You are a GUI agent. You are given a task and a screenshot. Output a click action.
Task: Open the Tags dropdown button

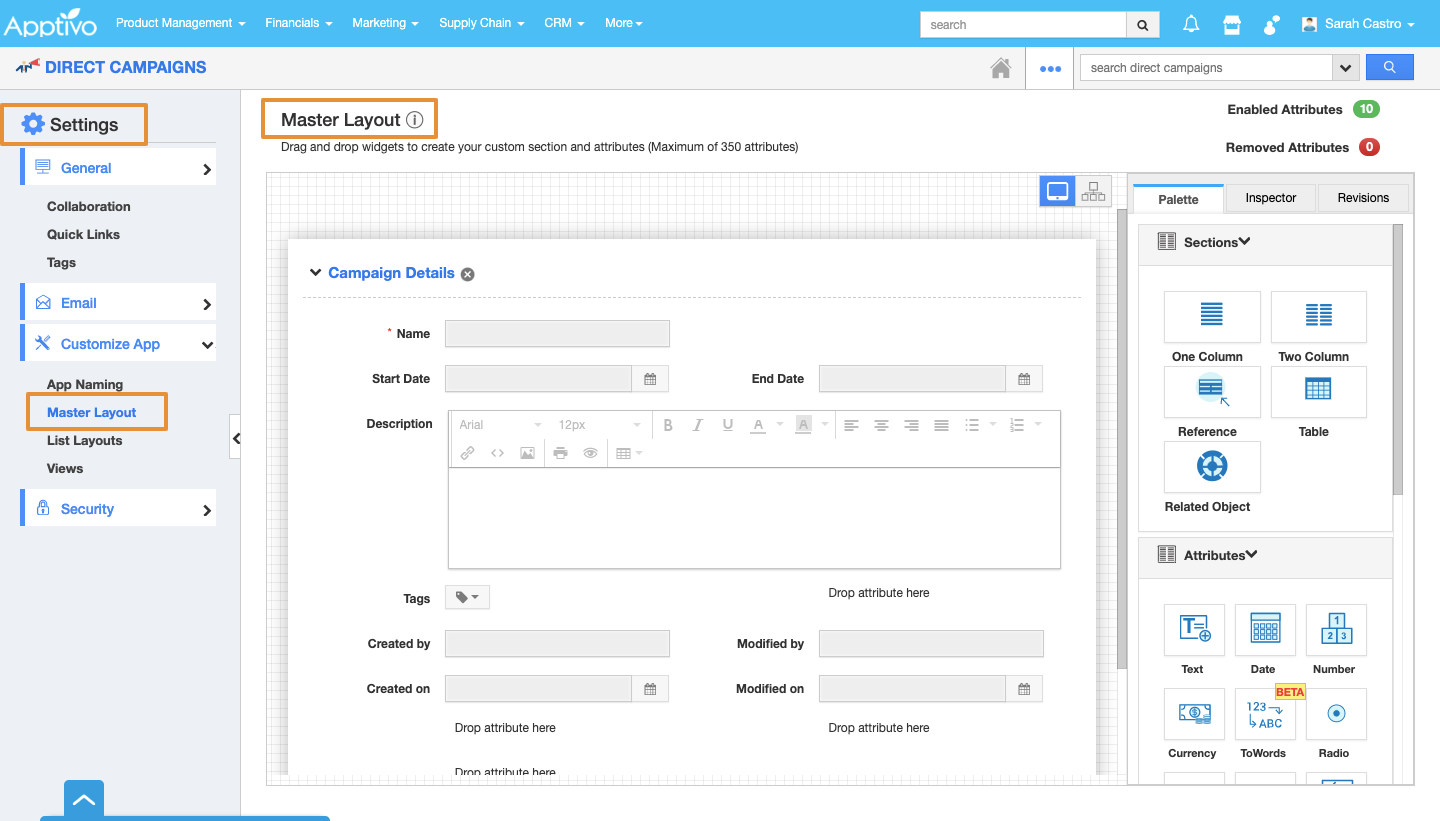[467, 598]
